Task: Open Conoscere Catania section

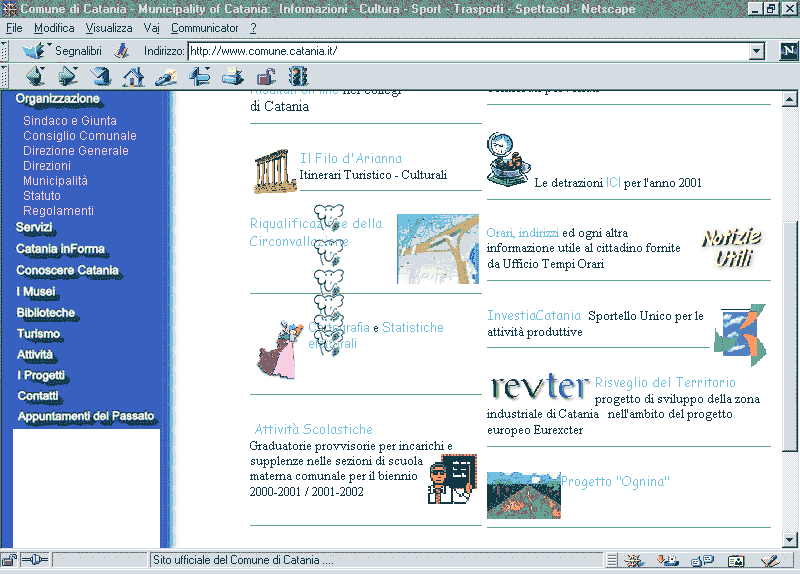Action: coord(67,270)
